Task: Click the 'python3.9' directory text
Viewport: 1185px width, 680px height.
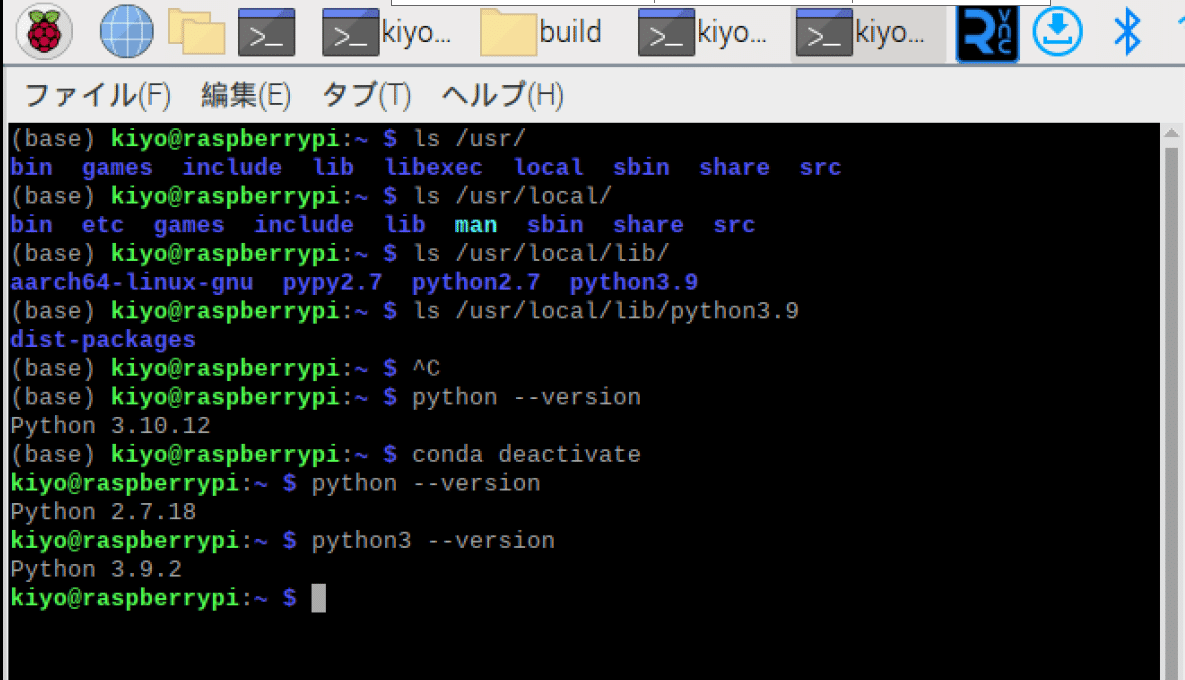Action: click(x=633, y=282)
